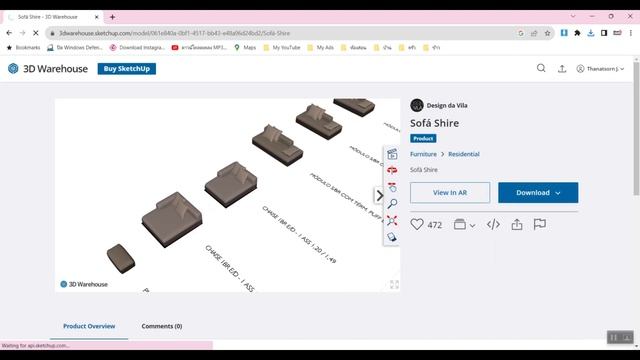Viewport: 640px width, 360px height.
Task: Open the My Ads bookmark folder
Action: click(320, 47)
